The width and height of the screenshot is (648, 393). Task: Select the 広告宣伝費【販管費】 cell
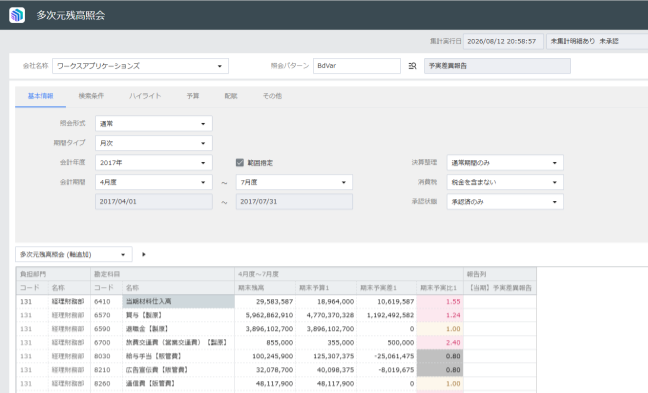[x=179, y=370]
